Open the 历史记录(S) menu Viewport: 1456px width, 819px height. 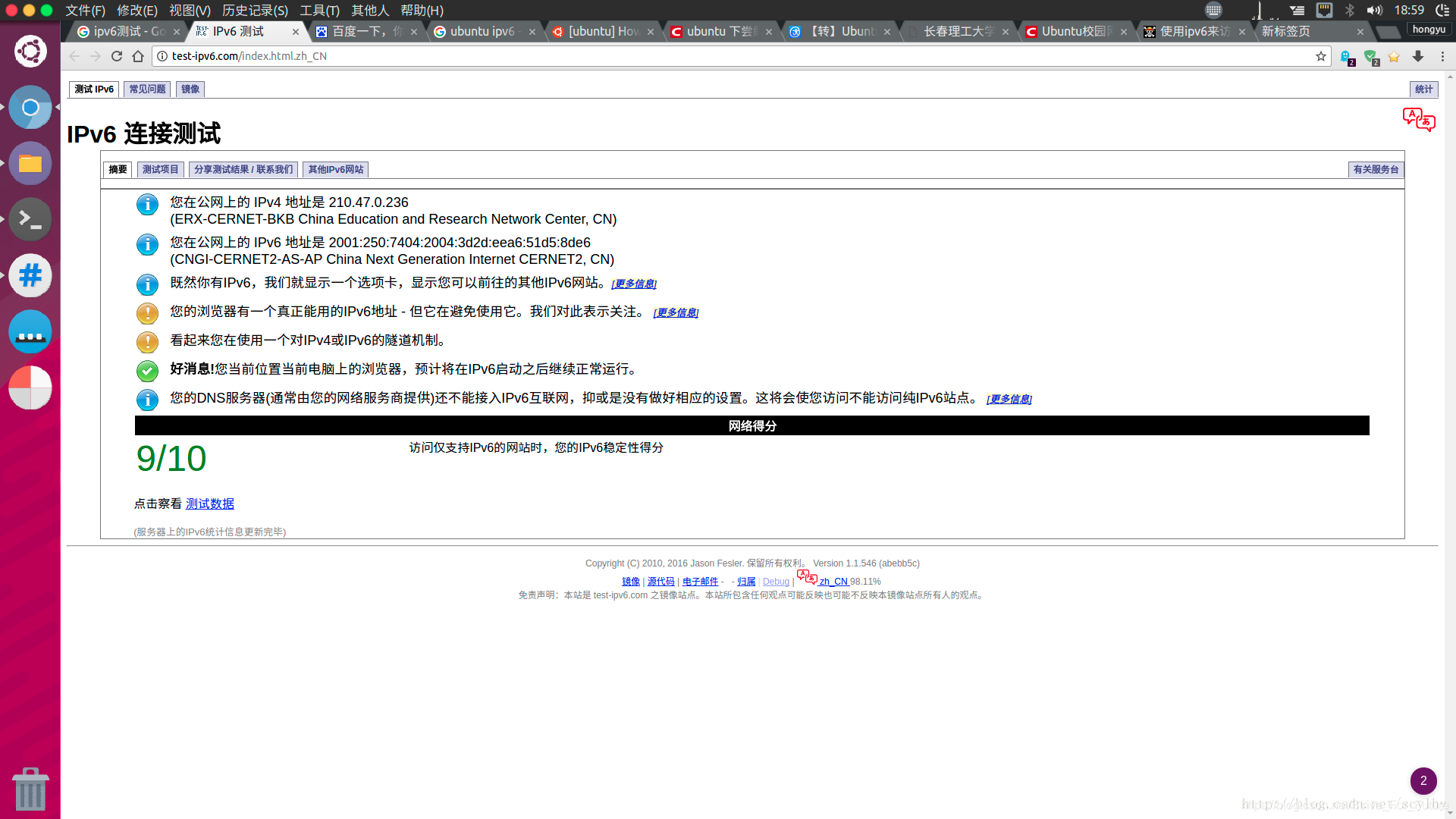click(255, 11)
